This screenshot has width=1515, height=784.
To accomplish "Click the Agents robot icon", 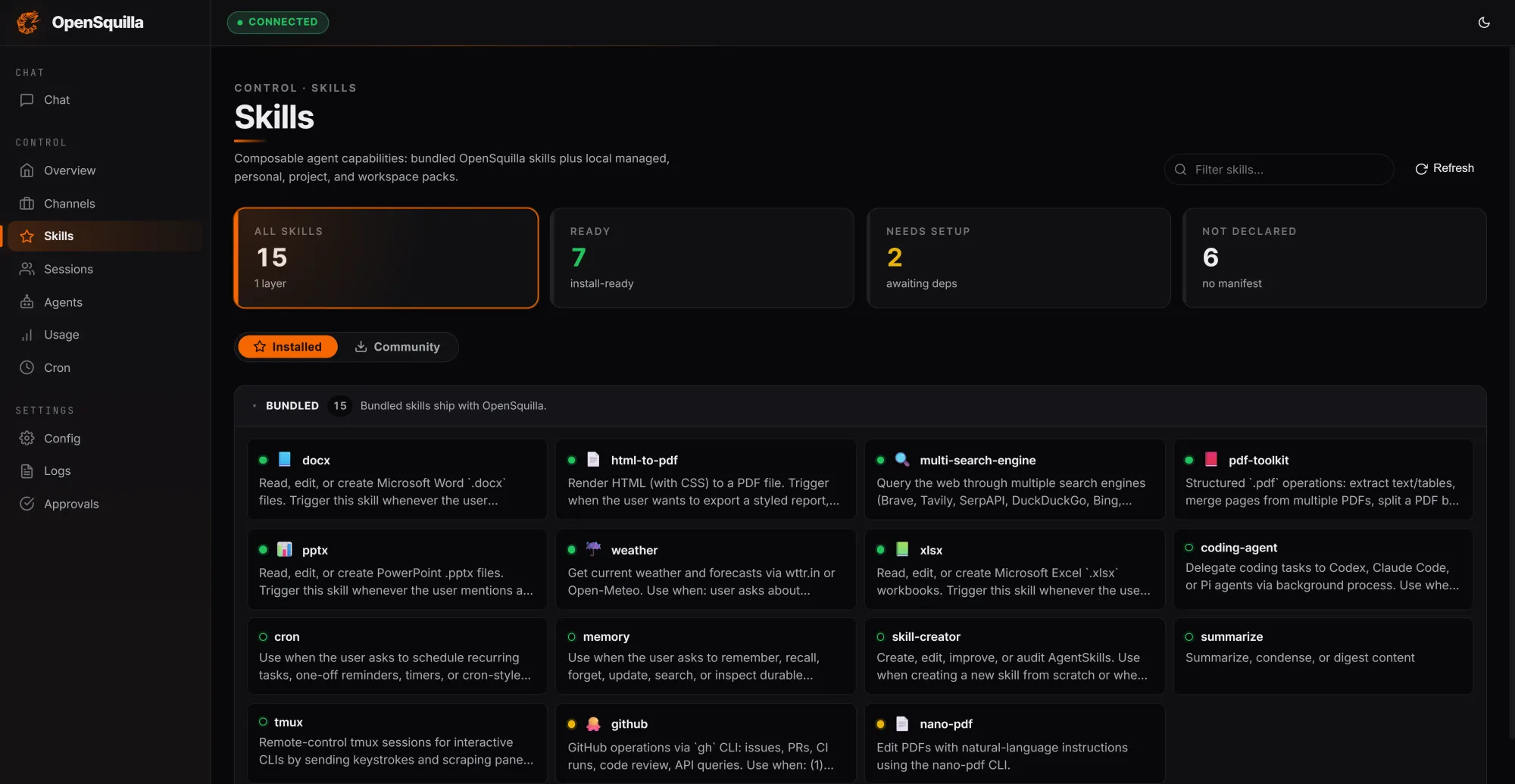I will [27, 302].
